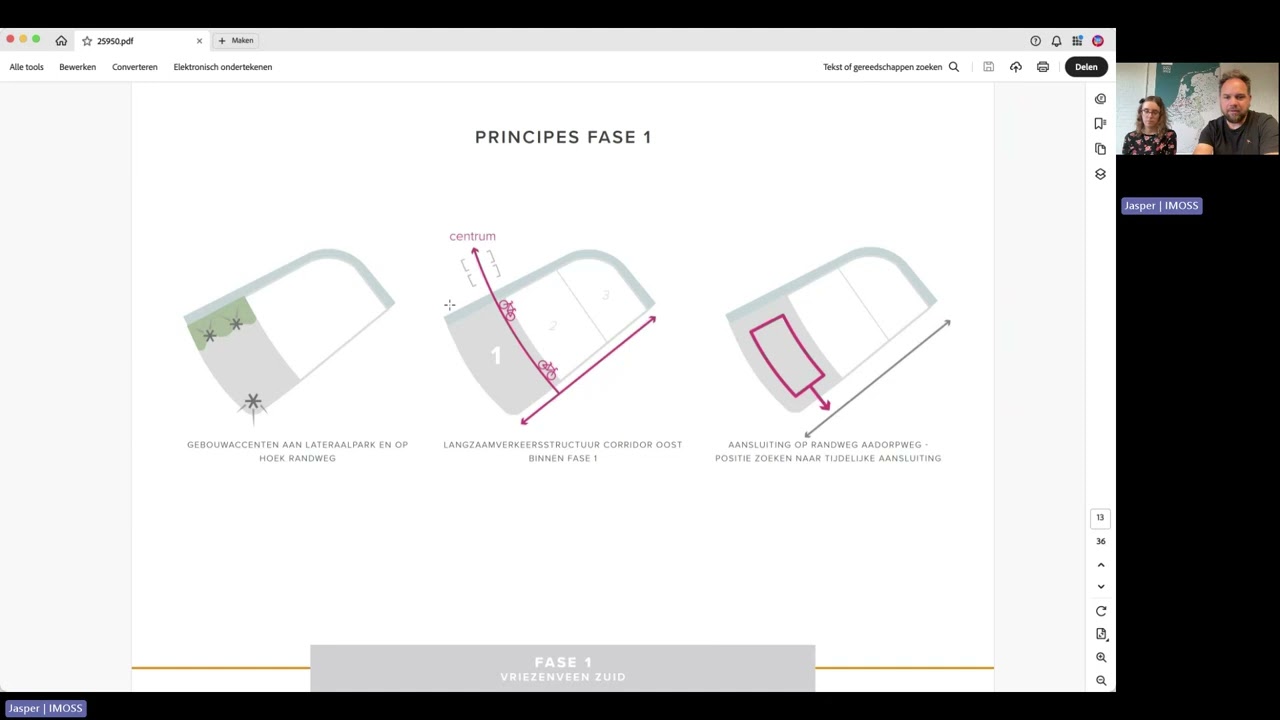Open the notifications bell
Screen dimensions: 1280x720
coord(1056,41)
